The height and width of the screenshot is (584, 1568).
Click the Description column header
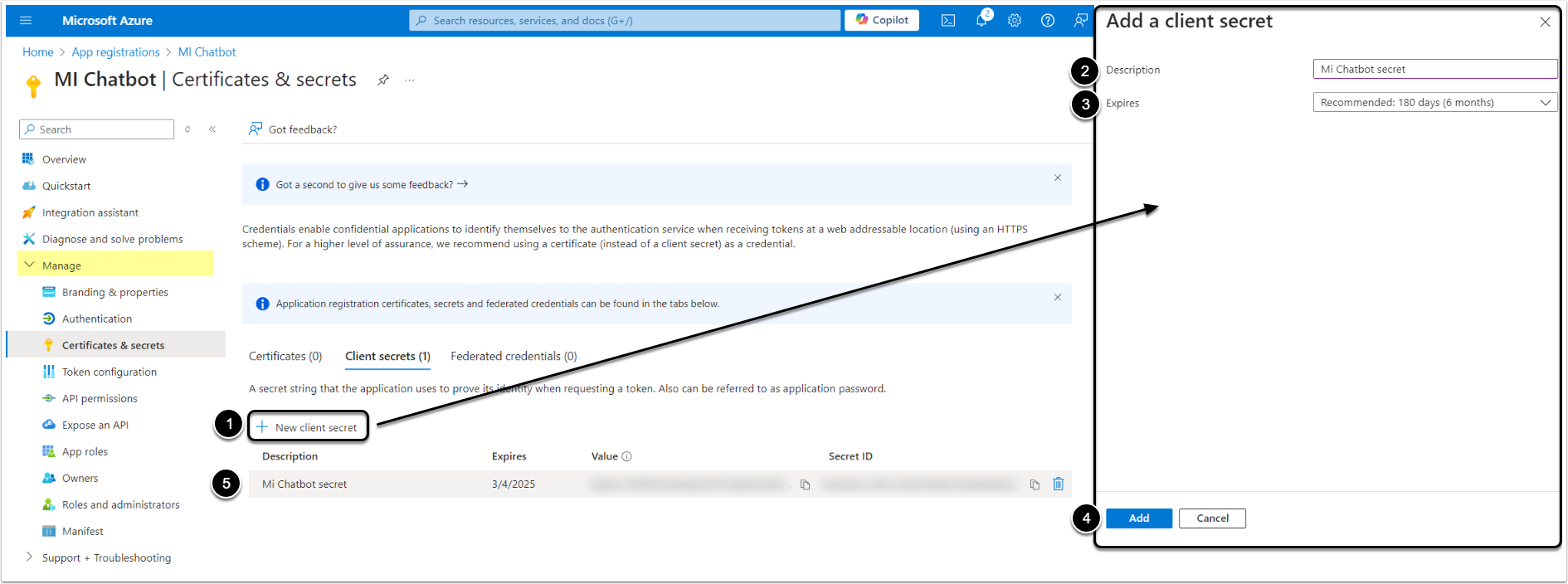[x=290, y=456]
